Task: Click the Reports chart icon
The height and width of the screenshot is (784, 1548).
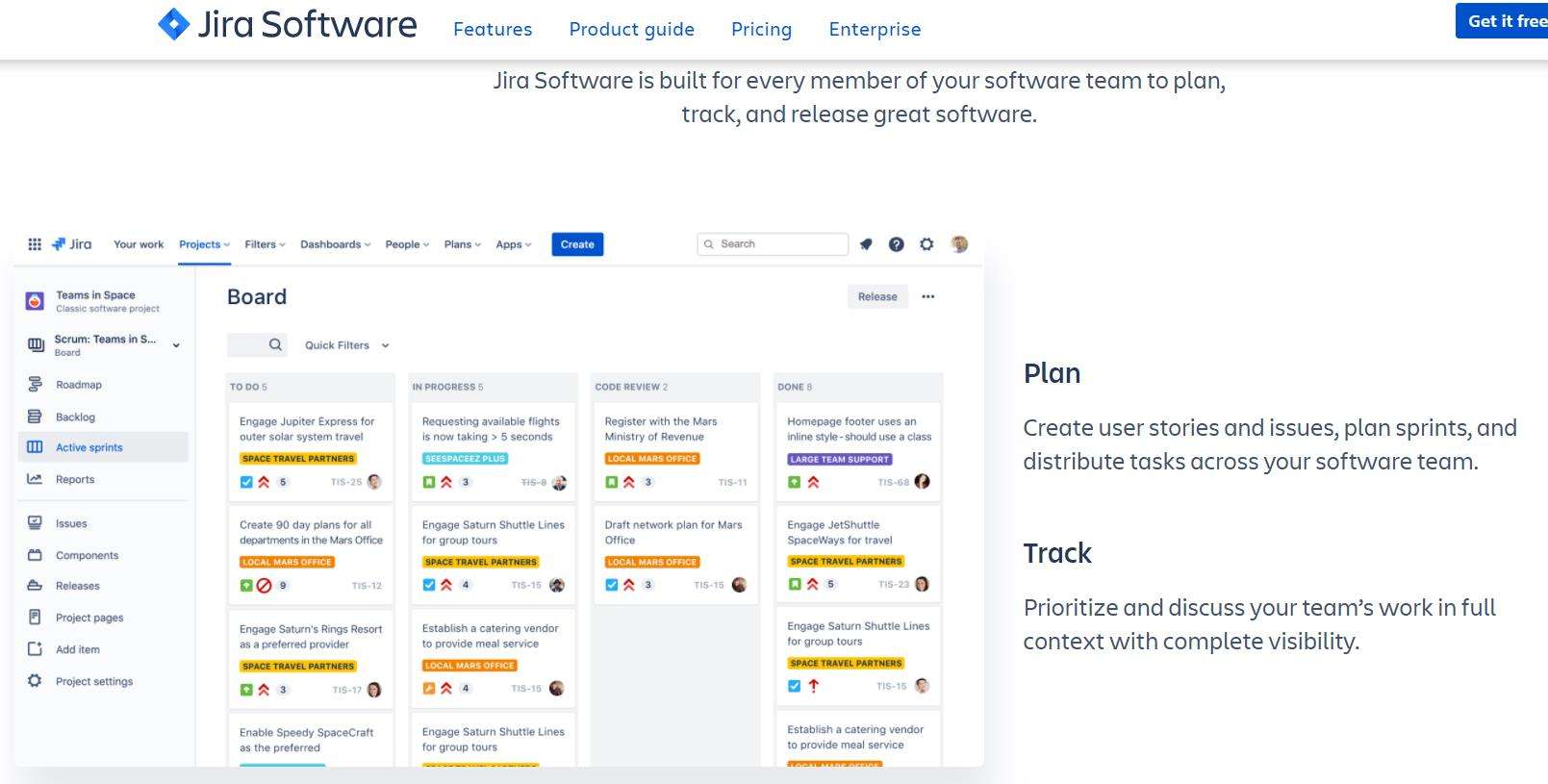Action: tap(35, 479)
